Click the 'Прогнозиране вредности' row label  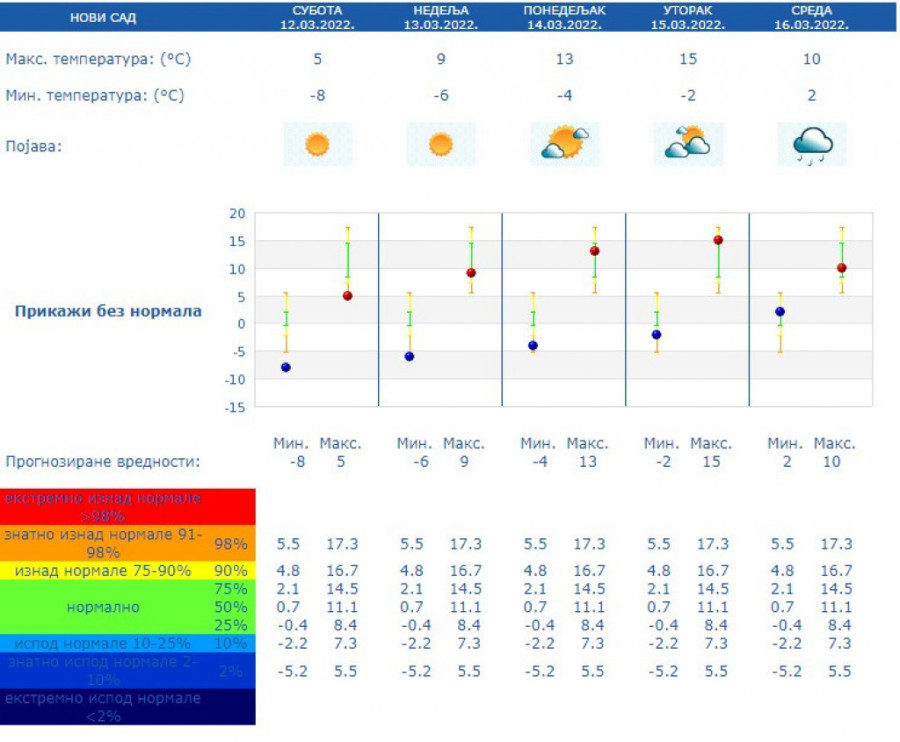[102, 462]
